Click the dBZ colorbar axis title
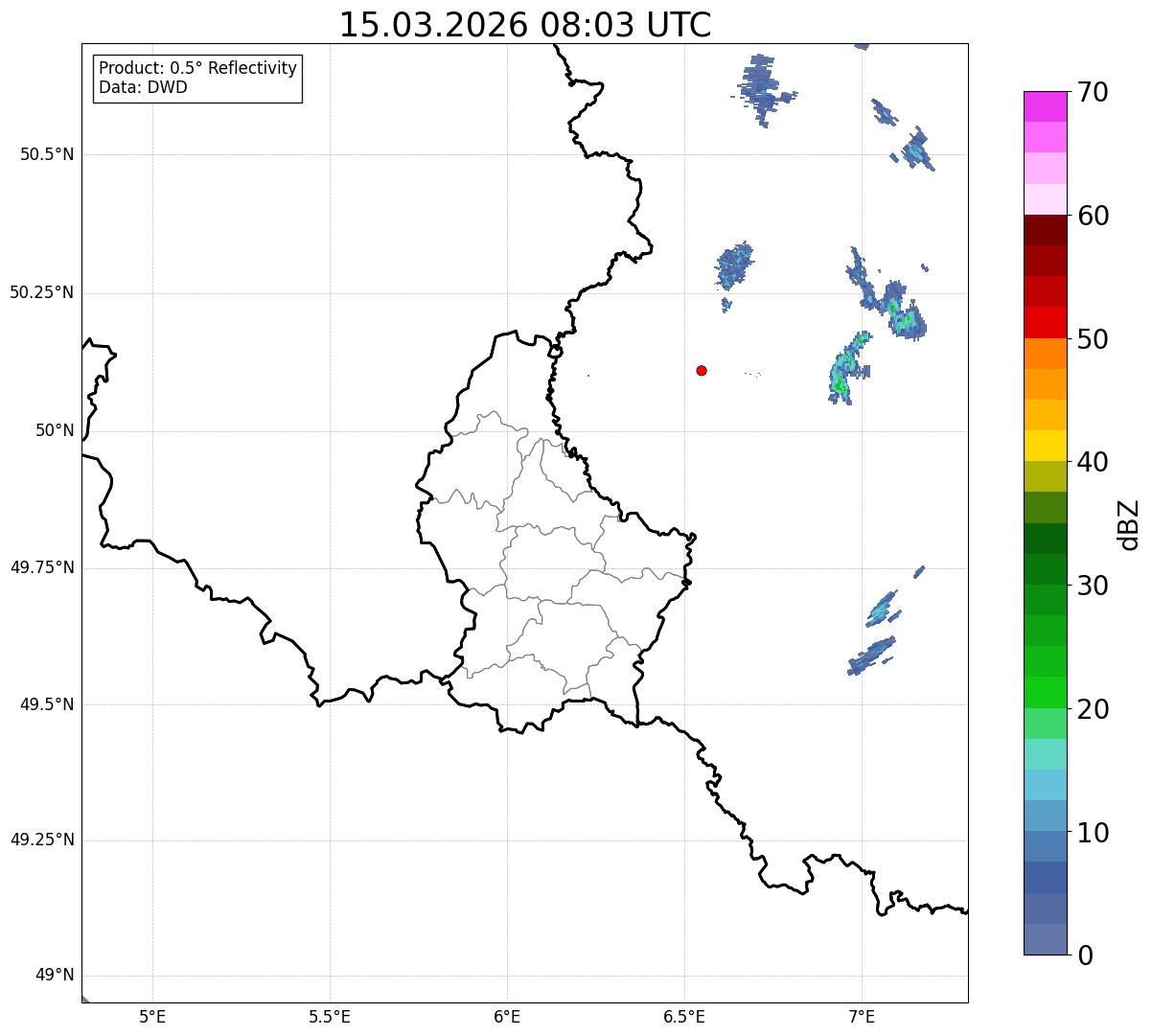Screen dimensions: 1152x1036 [x=1129, y=523]
